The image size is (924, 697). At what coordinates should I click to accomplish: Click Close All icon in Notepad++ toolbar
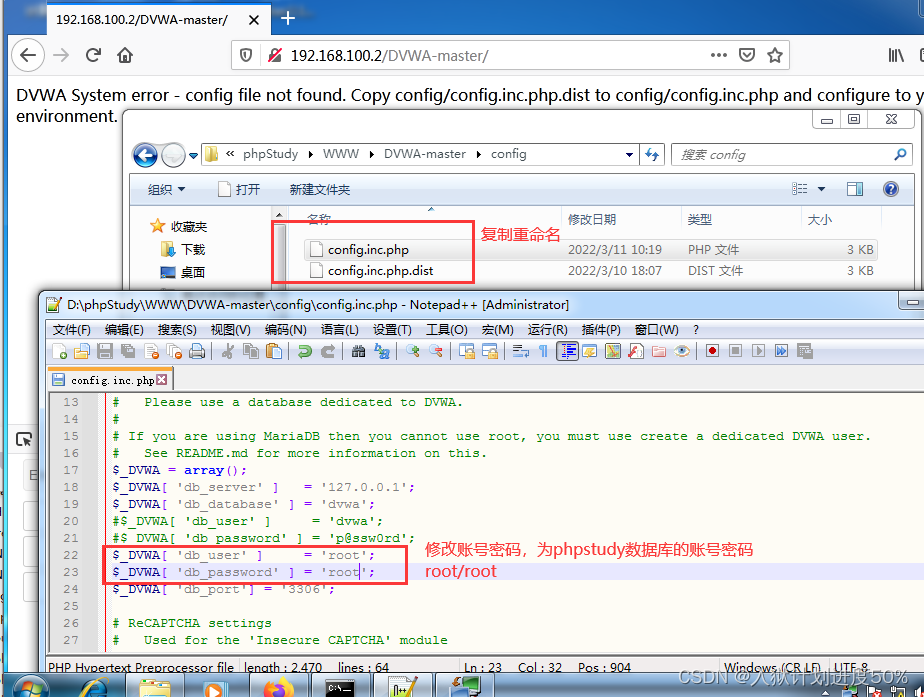click(x=174, y=351)
